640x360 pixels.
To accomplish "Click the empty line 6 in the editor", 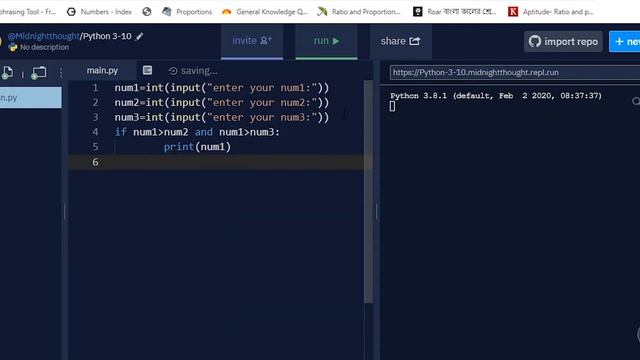I will [216, 162].
